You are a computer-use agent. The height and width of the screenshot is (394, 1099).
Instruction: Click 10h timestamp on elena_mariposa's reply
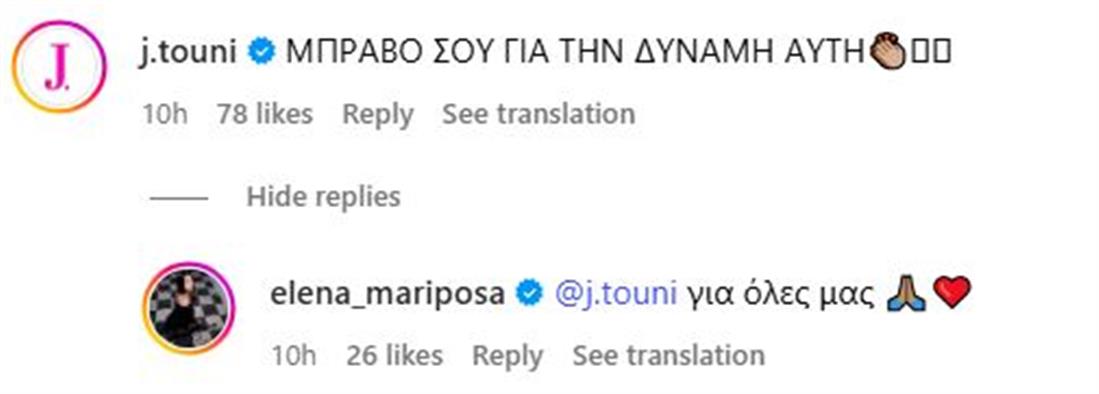294,355
